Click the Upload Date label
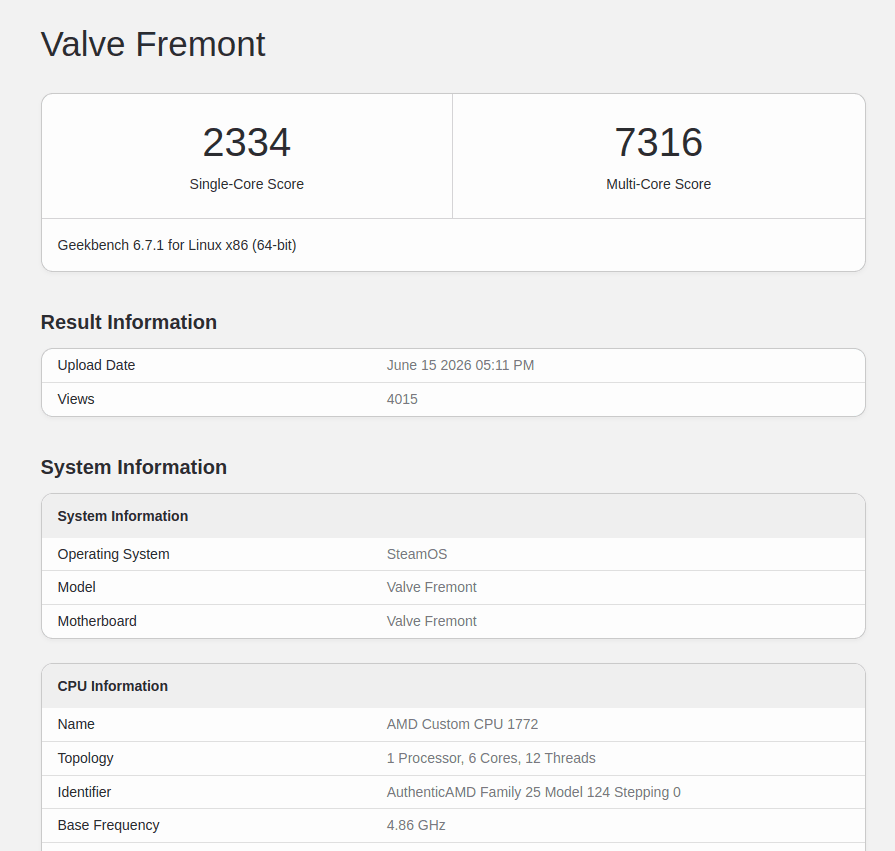 click(96, 365)
